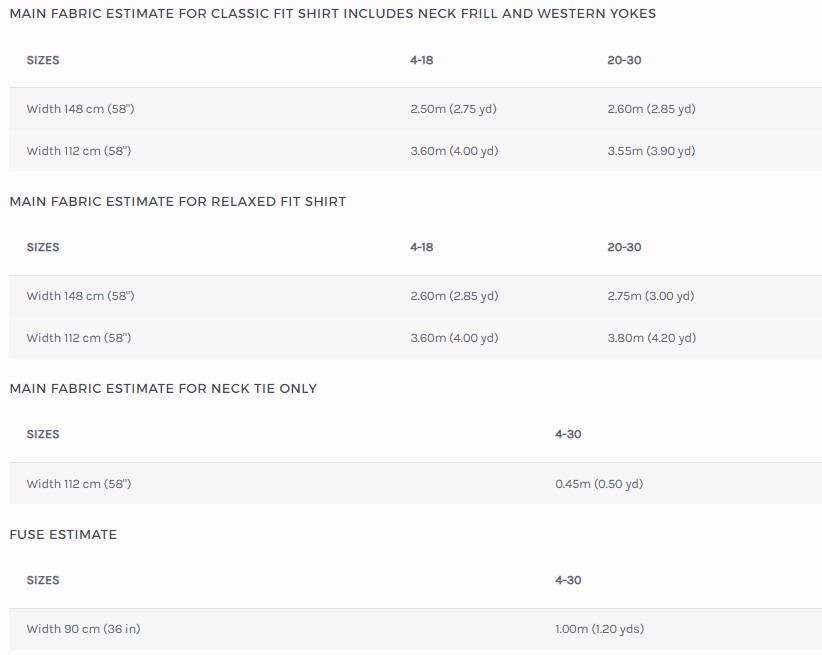Click SIZES header in the Fuse Estimate table

(43, 580)
